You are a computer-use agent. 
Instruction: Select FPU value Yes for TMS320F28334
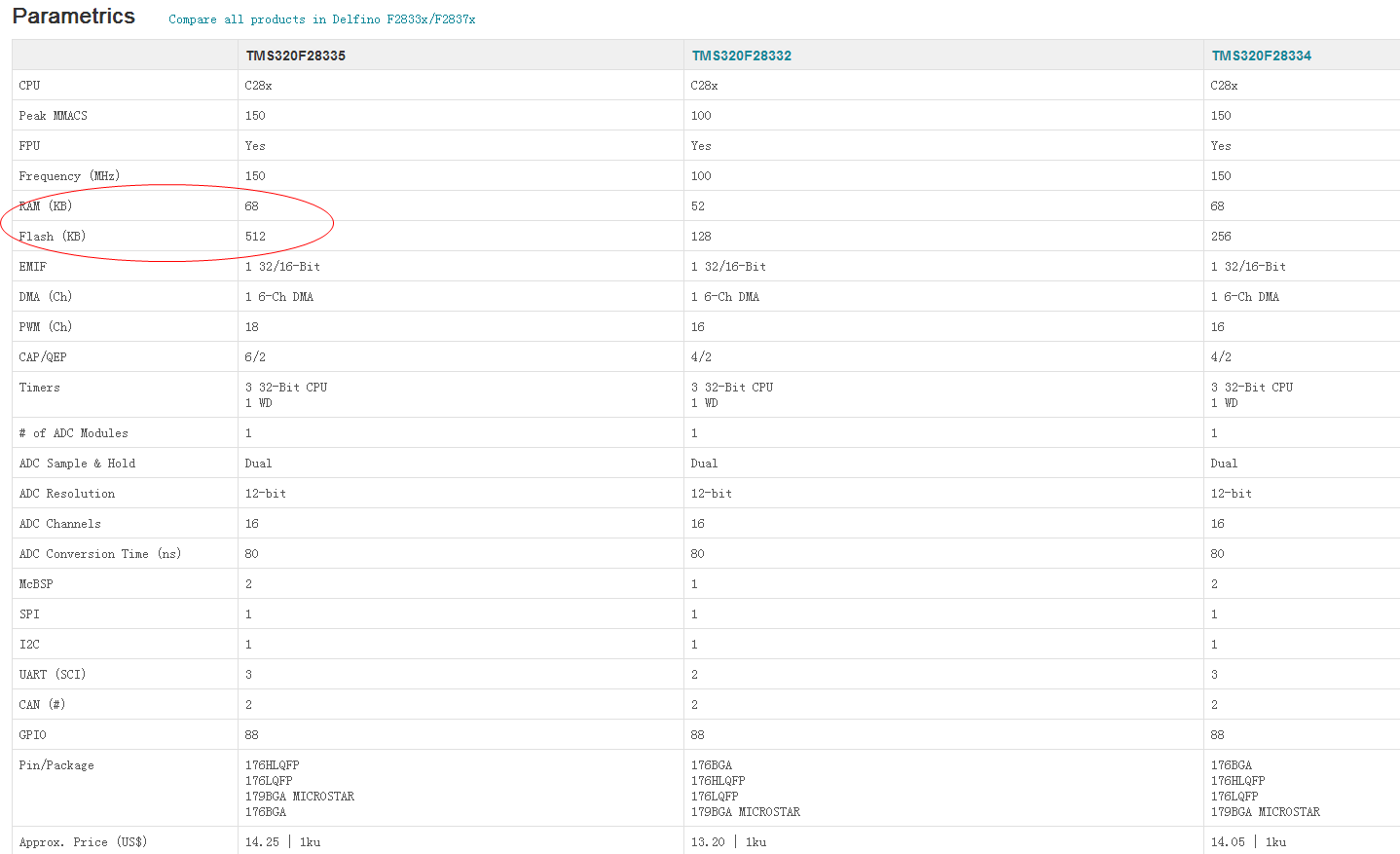click(x=1221, y=146)
